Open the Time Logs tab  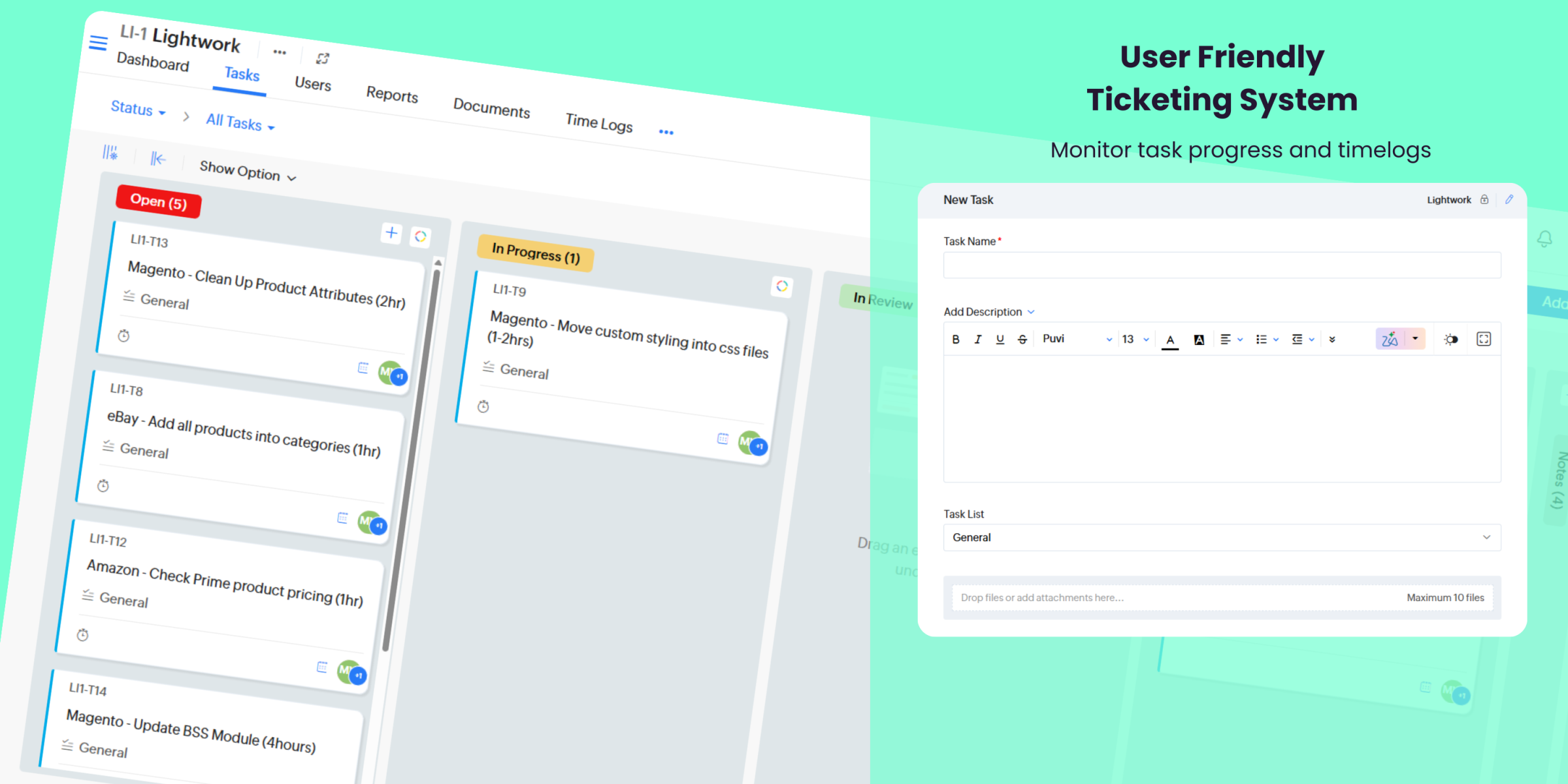(x=598, y=122)
